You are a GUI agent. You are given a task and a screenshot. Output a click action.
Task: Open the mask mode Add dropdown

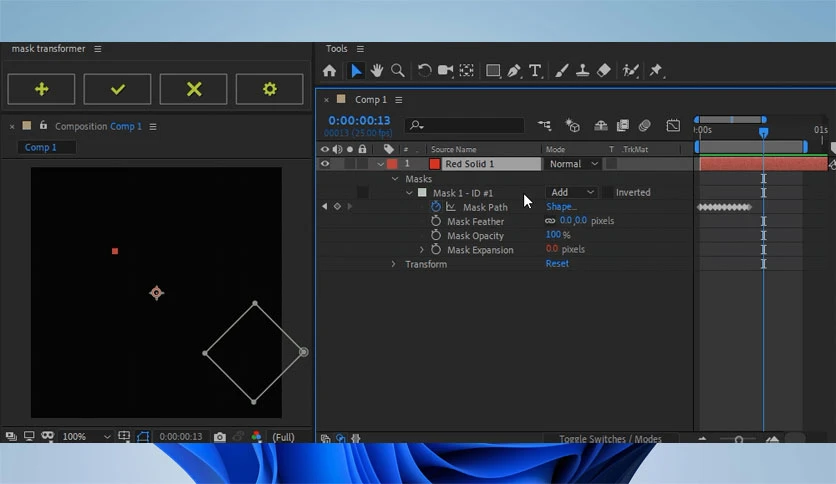tap(571, 192)
